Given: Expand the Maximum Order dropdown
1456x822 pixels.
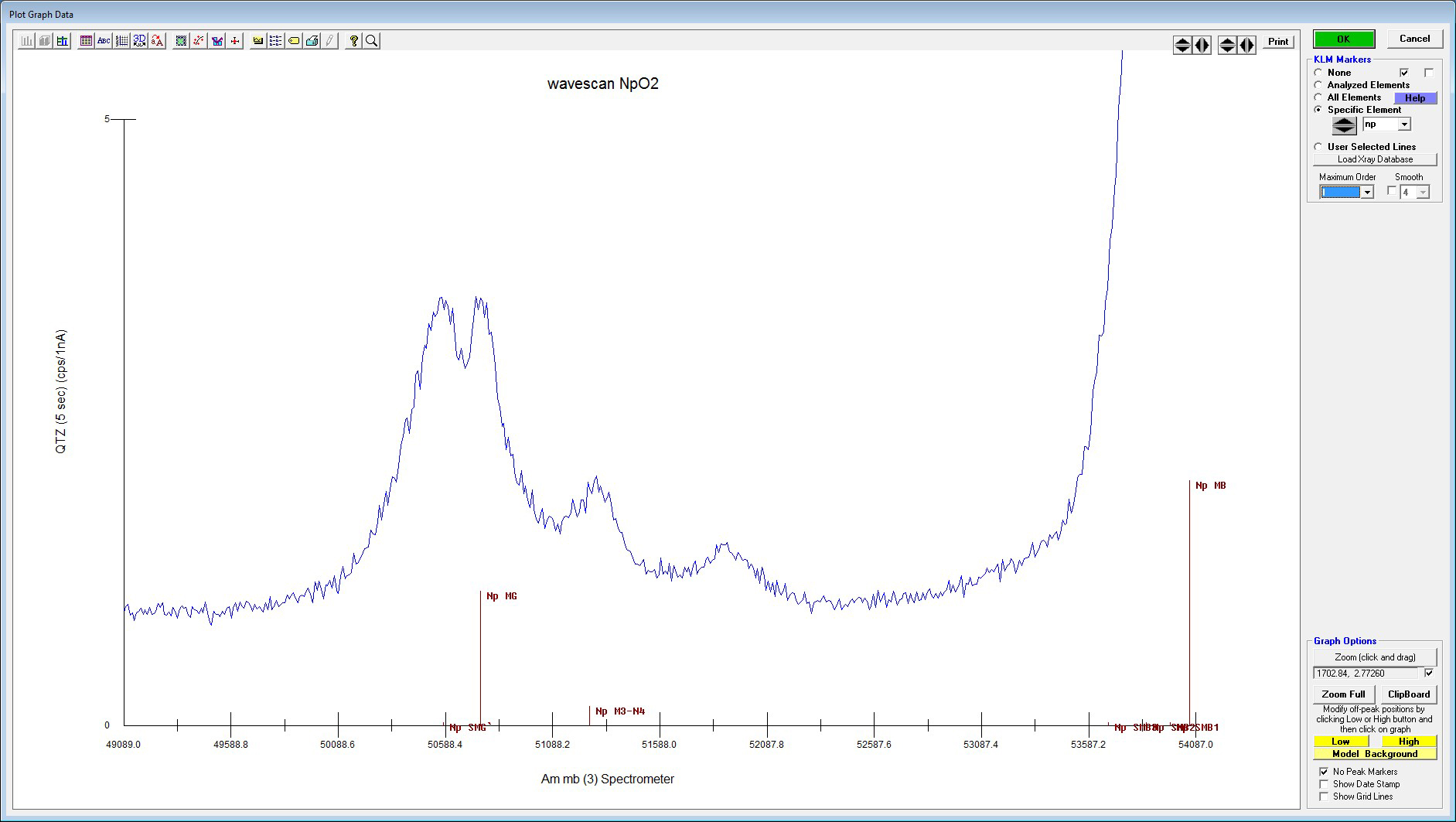Looking at the screenshot, I should pos(1366,193).
